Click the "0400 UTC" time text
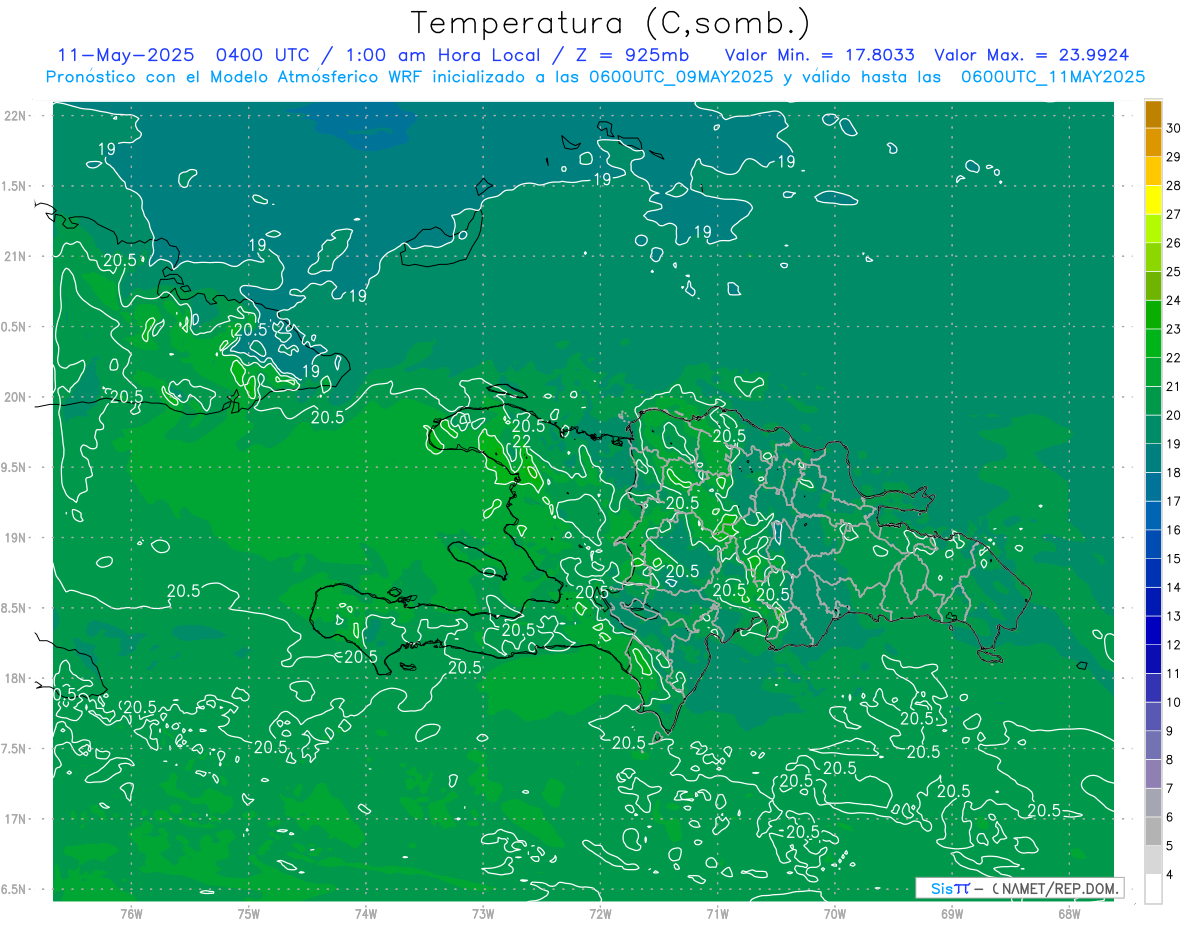1200x927 pixels. point(263,55)
